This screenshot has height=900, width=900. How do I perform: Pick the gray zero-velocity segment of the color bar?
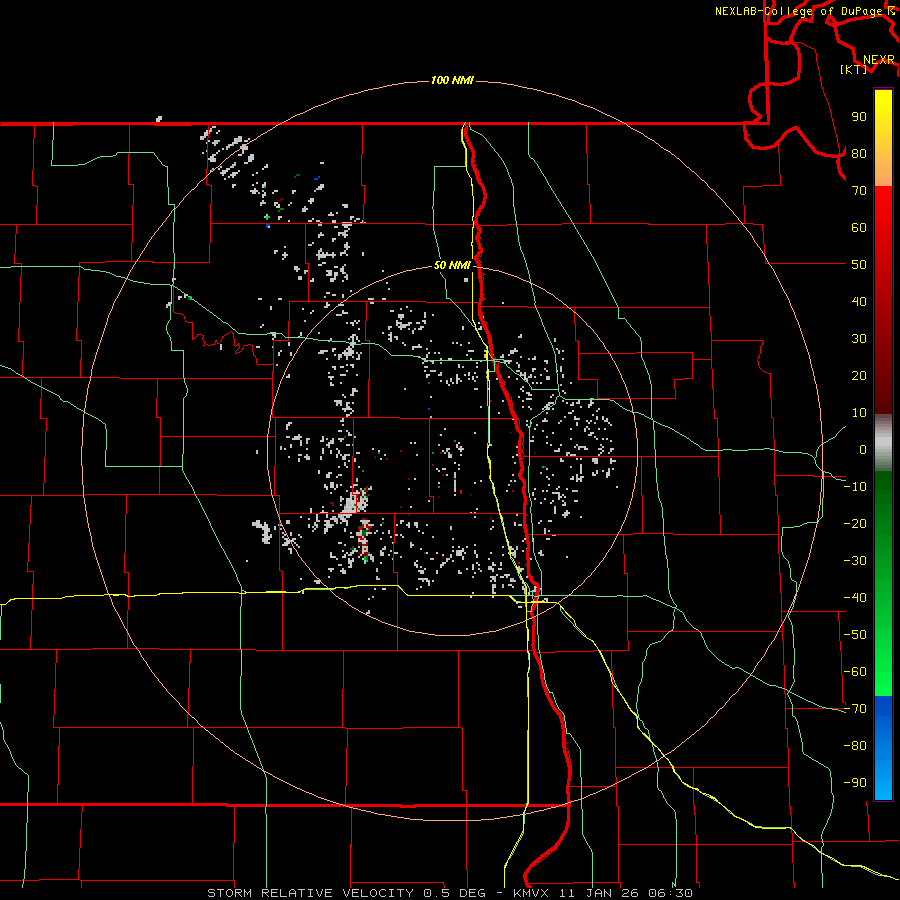point(883,443)
